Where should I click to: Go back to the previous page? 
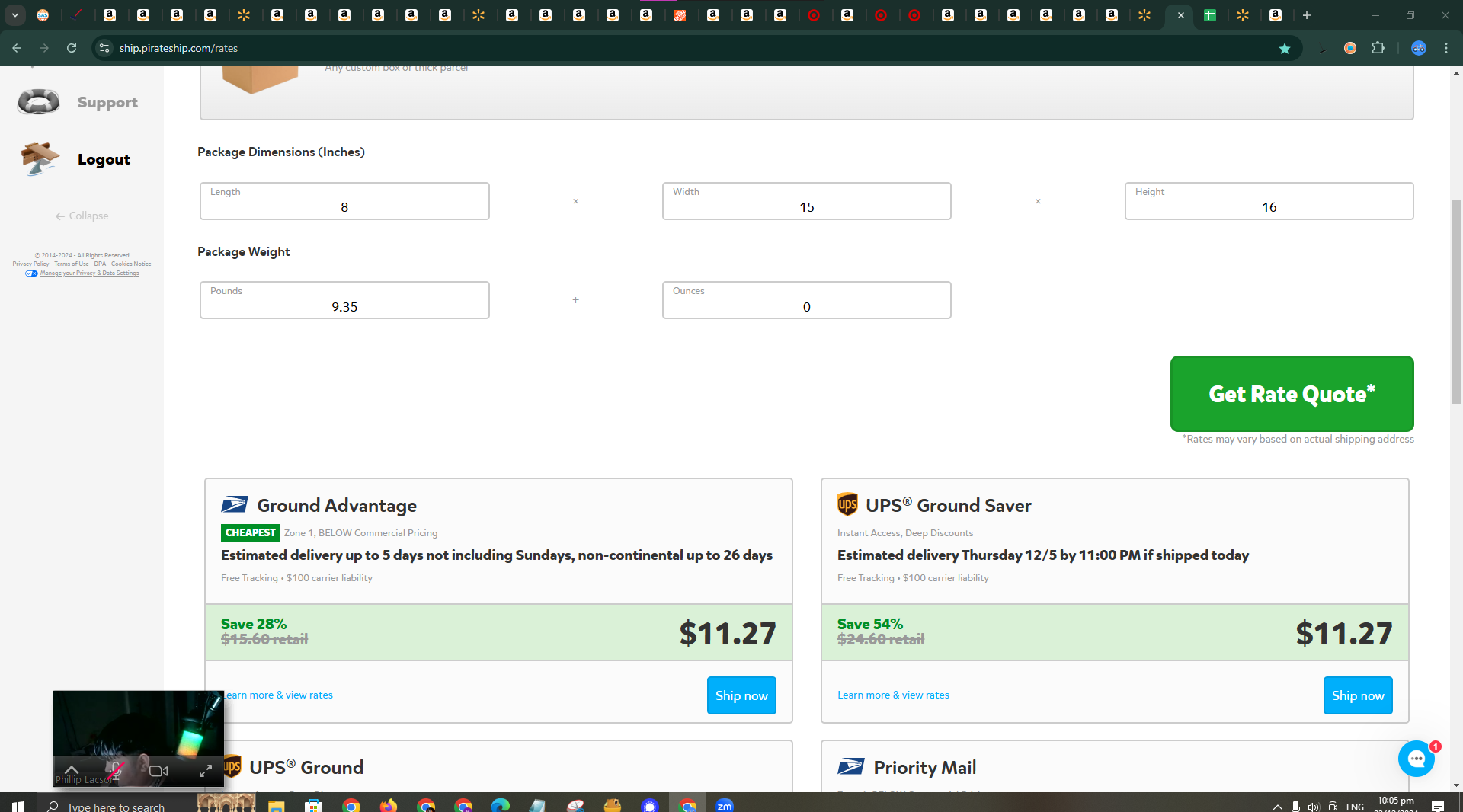pos(17,48)
